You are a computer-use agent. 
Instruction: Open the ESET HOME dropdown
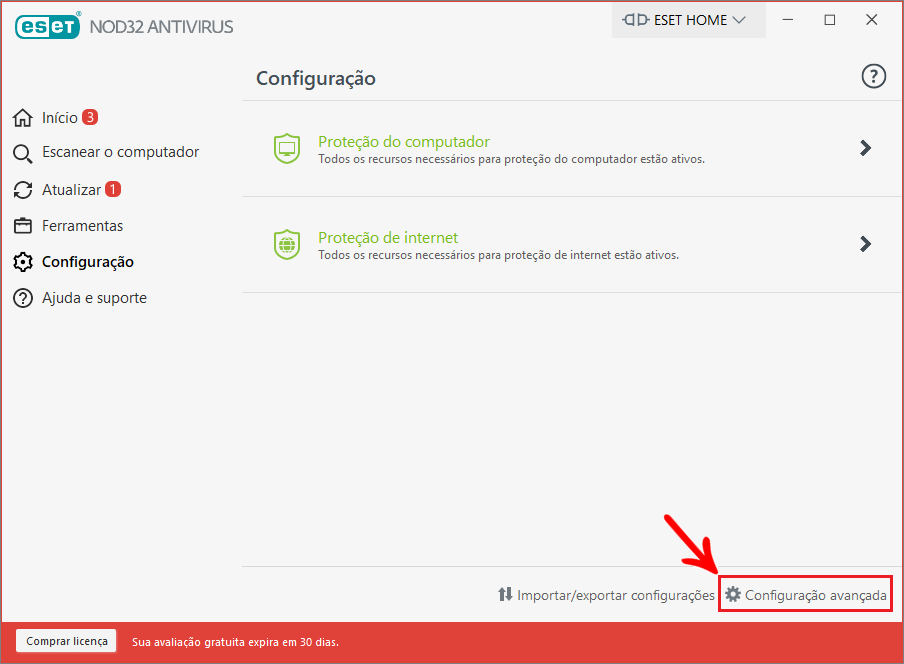688,20
